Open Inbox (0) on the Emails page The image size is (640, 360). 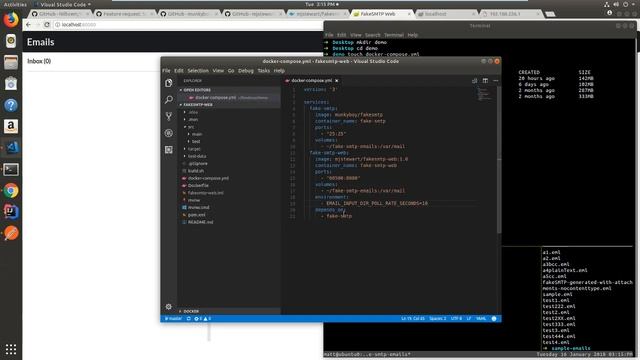click(x=39, y=61)
